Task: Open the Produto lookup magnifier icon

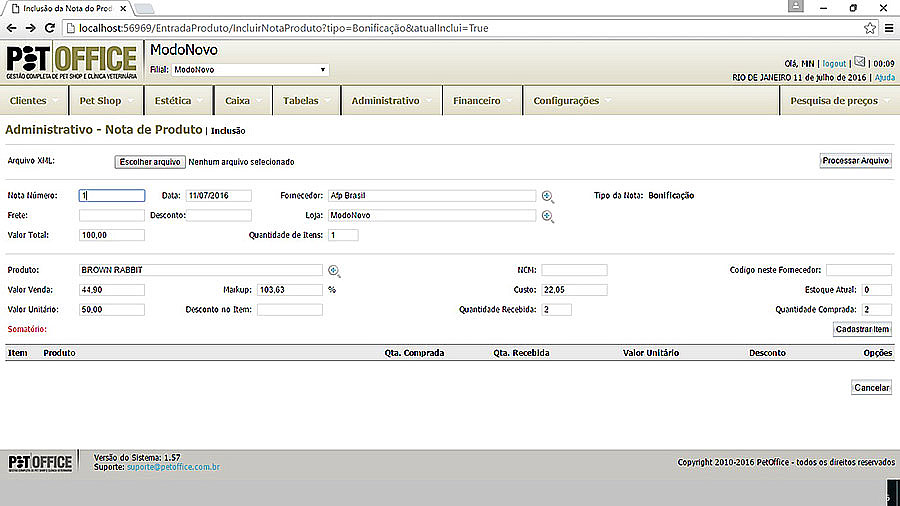Action: [x=334, y=271]
